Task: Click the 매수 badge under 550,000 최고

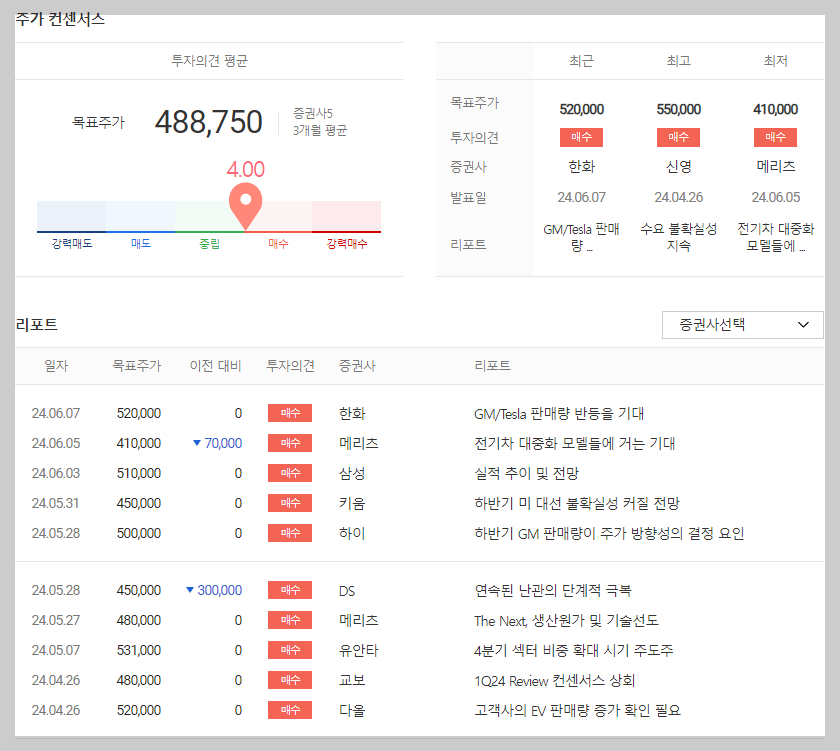Action: [x=678, y=137]
